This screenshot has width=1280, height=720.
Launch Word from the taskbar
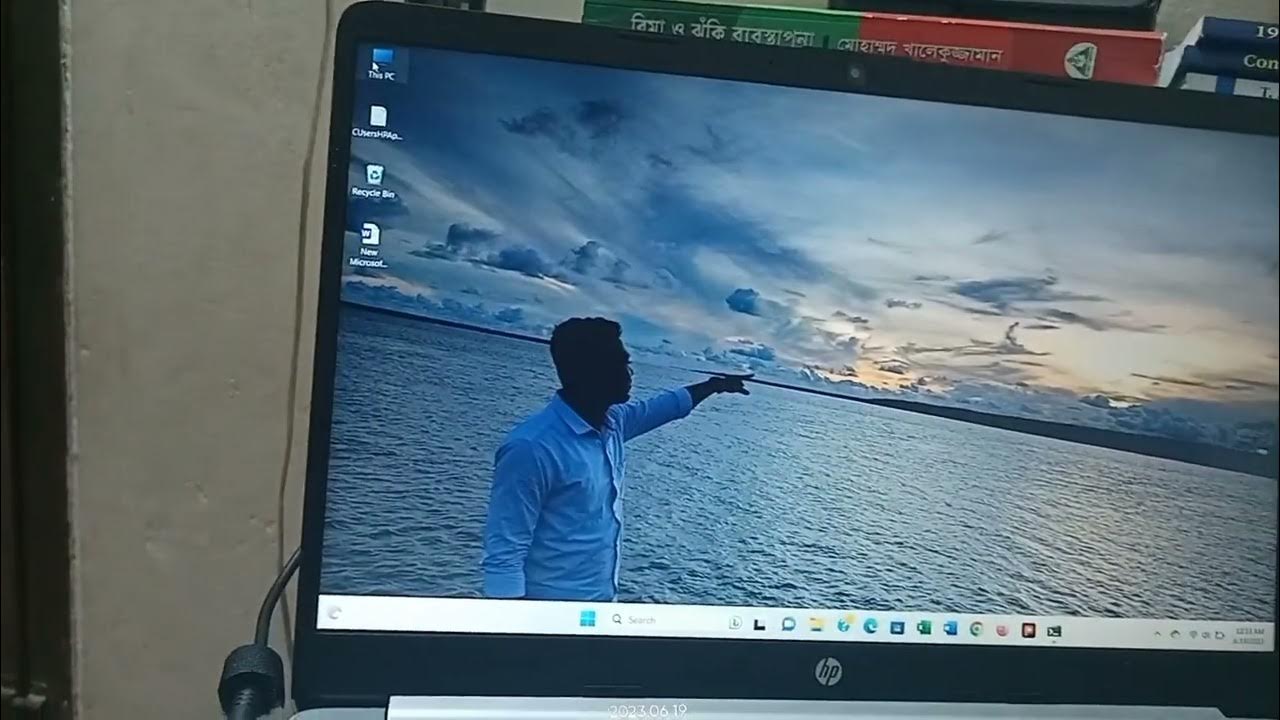click(x=950, y=629)
